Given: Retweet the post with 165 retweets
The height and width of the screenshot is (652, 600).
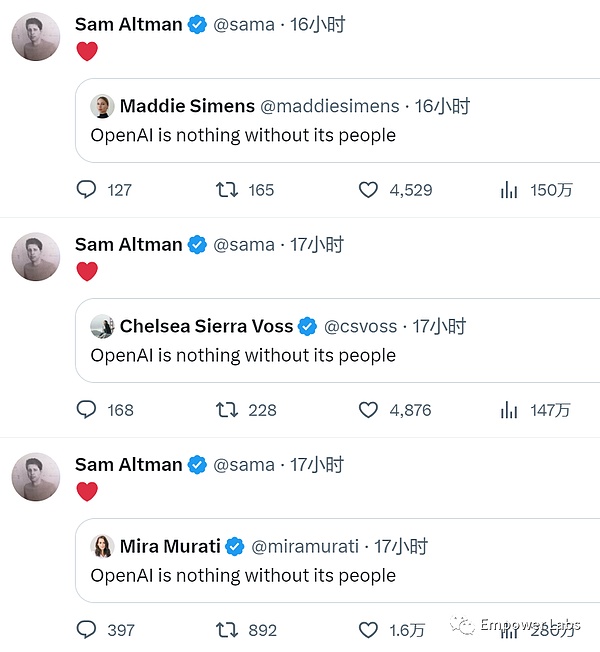Looking at the screenshot, I should 227,190.
